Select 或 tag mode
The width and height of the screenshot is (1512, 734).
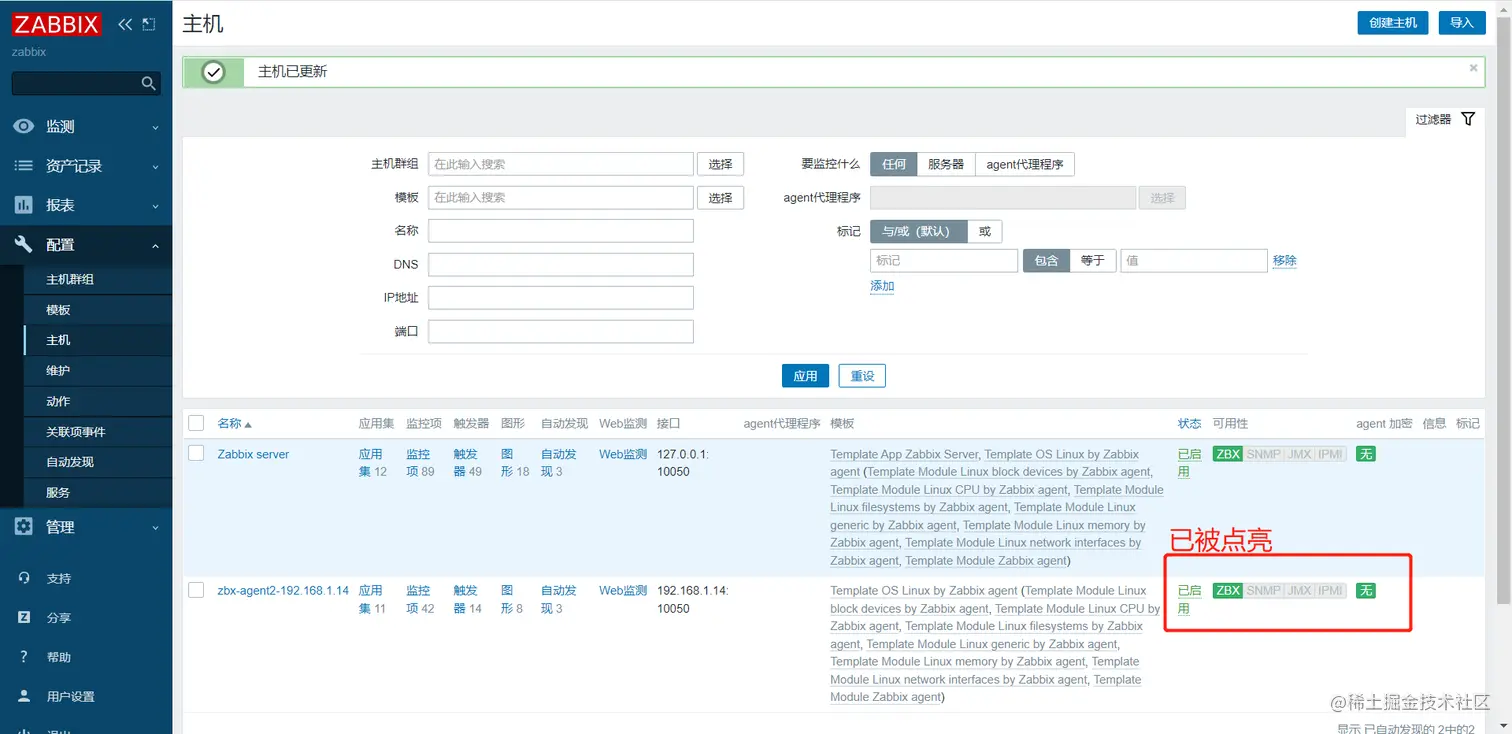click(985, 231)
